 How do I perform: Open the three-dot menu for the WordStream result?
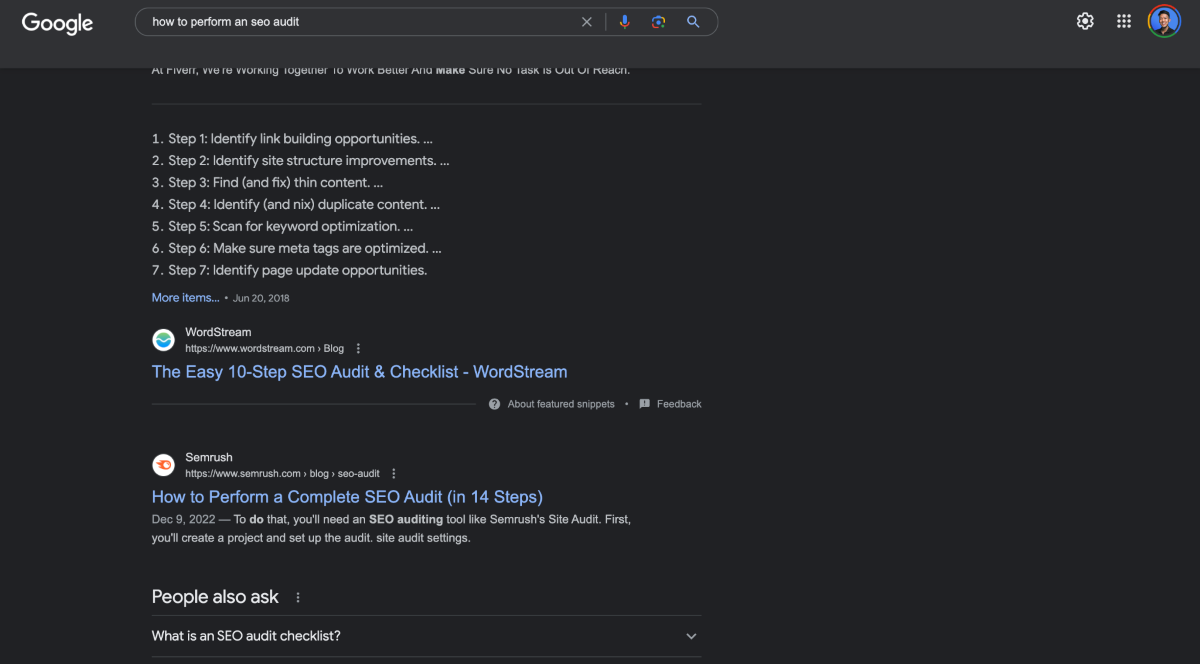(359, 349)
